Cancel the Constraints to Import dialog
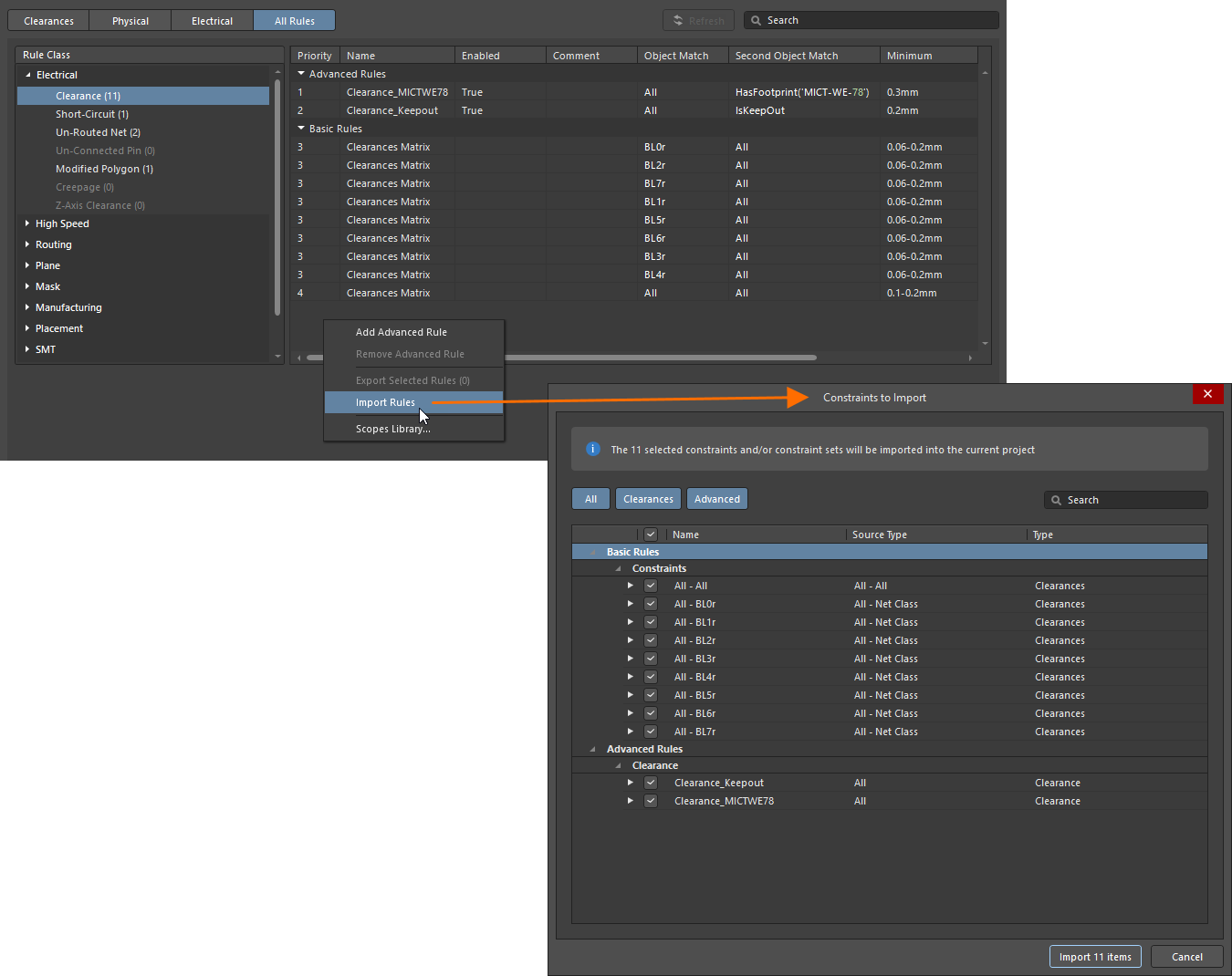This screenshot has width=1232, height=976. point(1187,957)
